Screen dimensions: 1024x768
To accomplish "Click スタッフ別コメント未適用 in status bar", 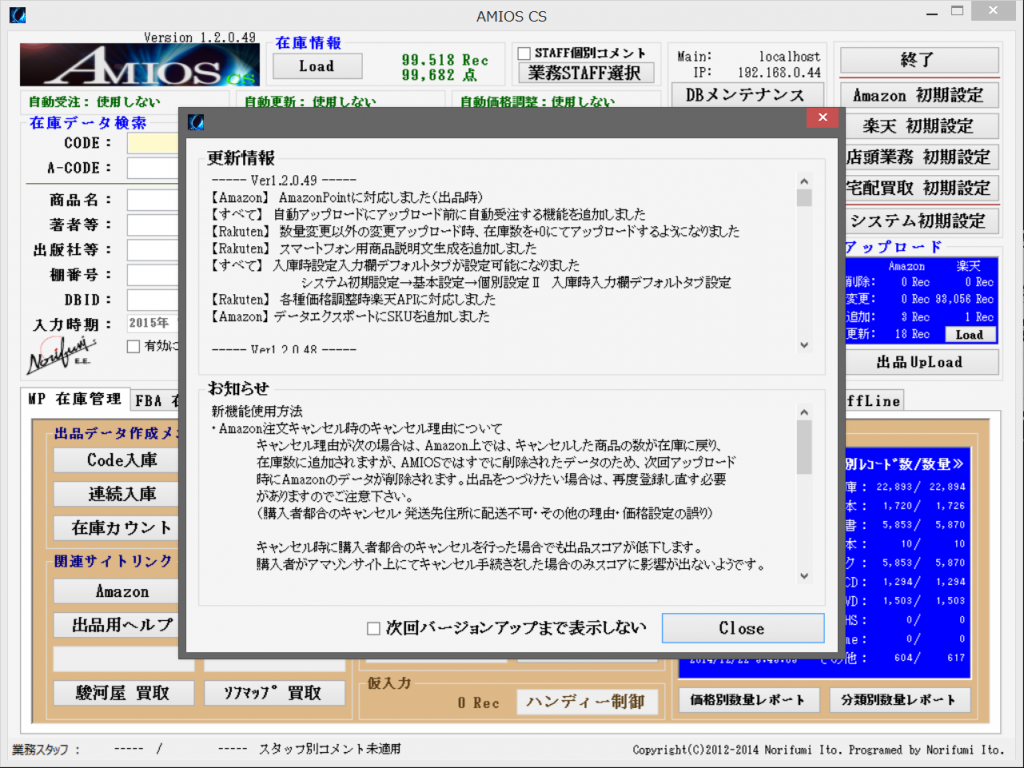I will click(330, 749).
